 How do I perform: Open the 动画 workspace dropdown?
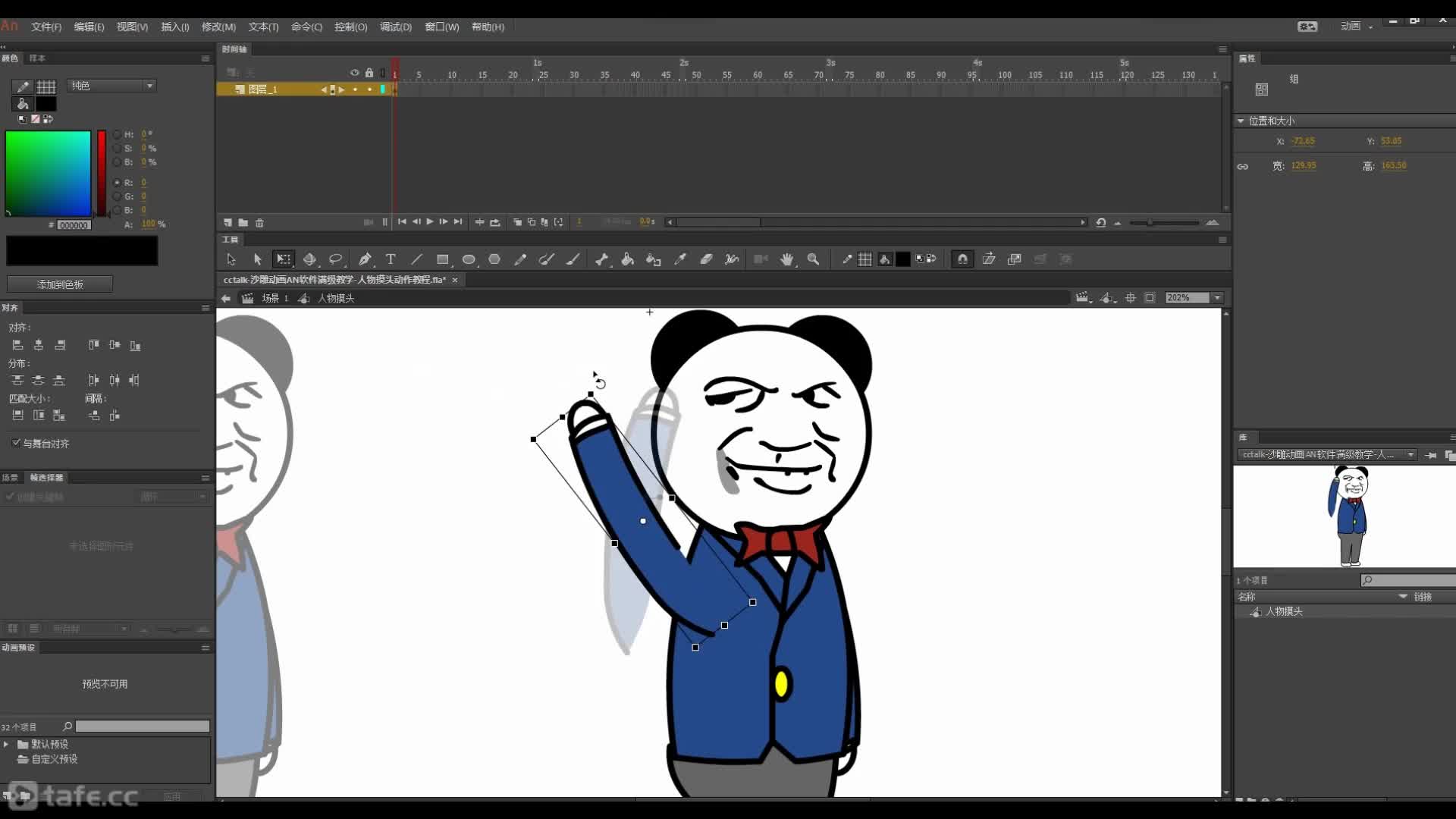point(1357,27)
